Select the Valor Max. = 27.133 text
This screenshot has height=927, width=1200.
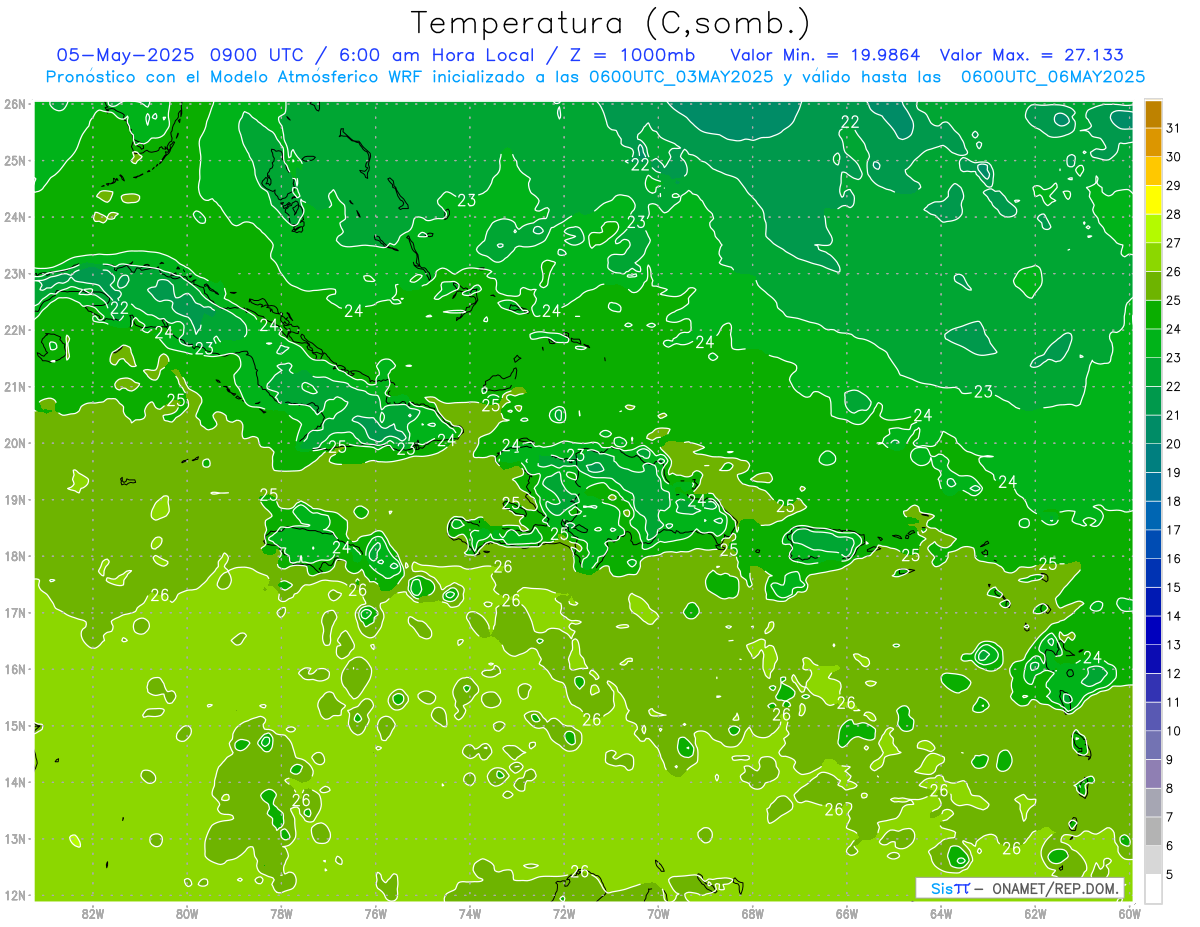click(x=1031, y=55)
